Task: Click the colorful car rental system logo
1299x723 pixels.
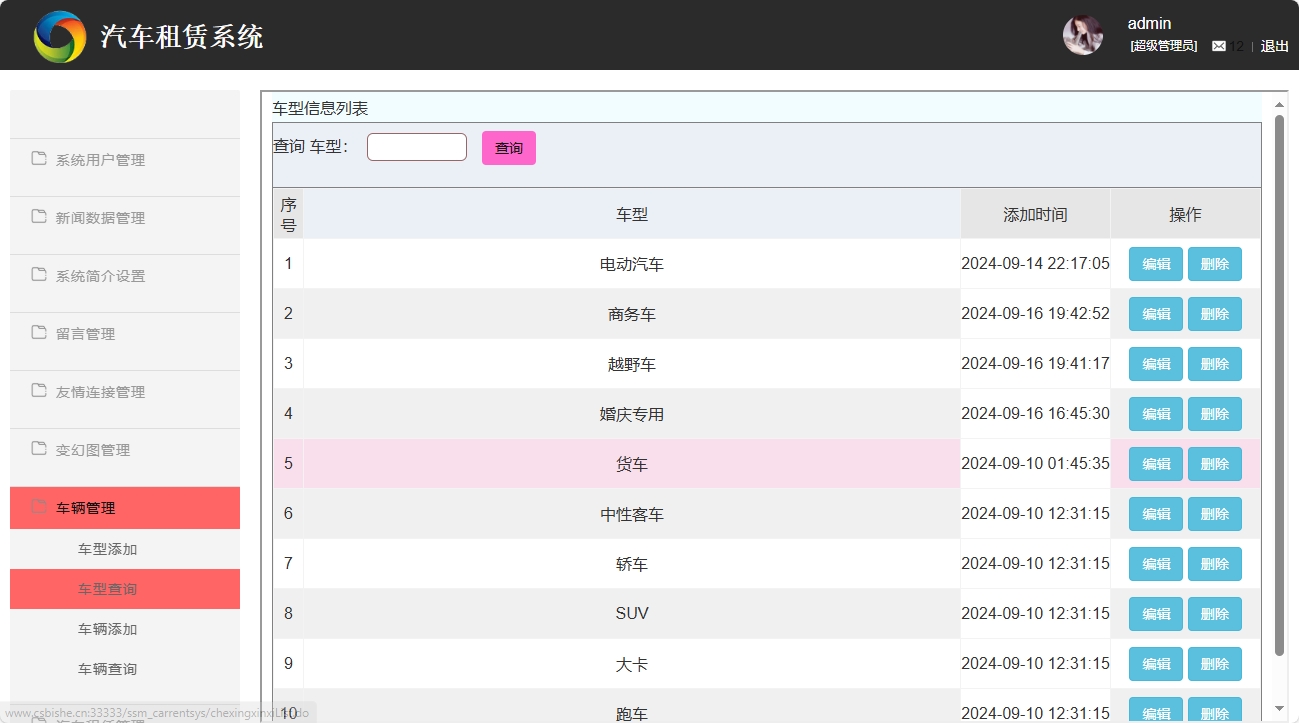Action: [59, 34]
